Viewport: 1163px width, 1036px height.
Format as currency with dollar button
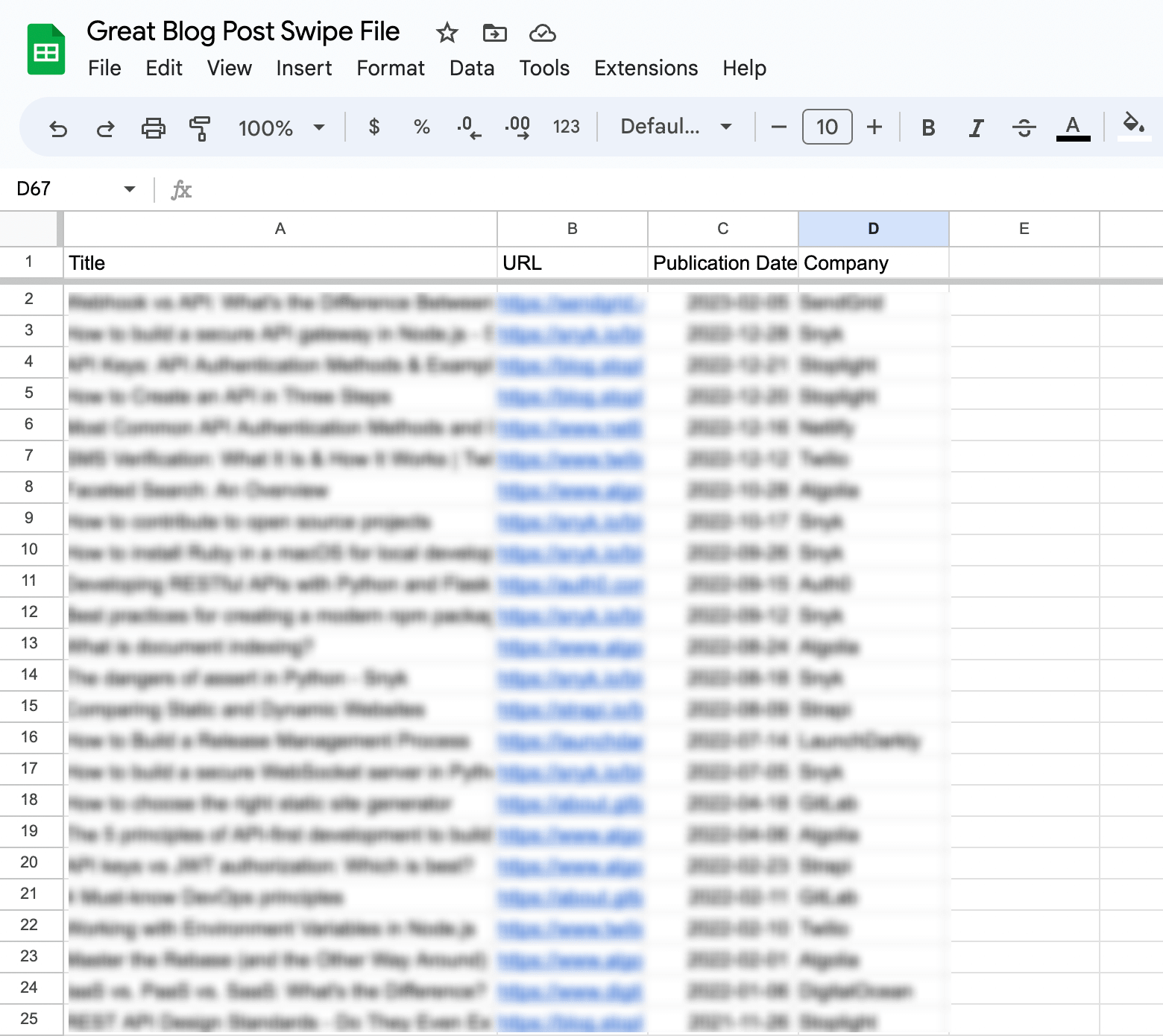[374, 127]
